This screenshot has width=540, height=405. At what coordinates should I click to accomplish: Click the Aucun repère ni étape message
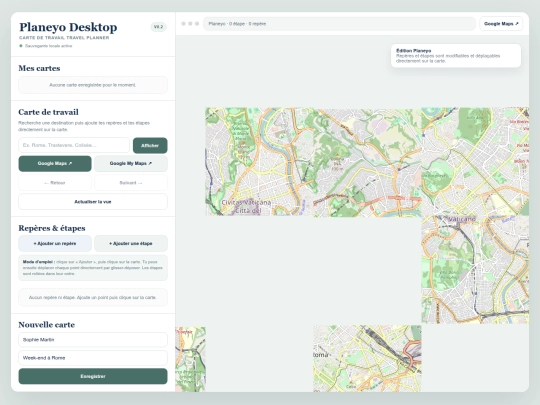(93, 297)
